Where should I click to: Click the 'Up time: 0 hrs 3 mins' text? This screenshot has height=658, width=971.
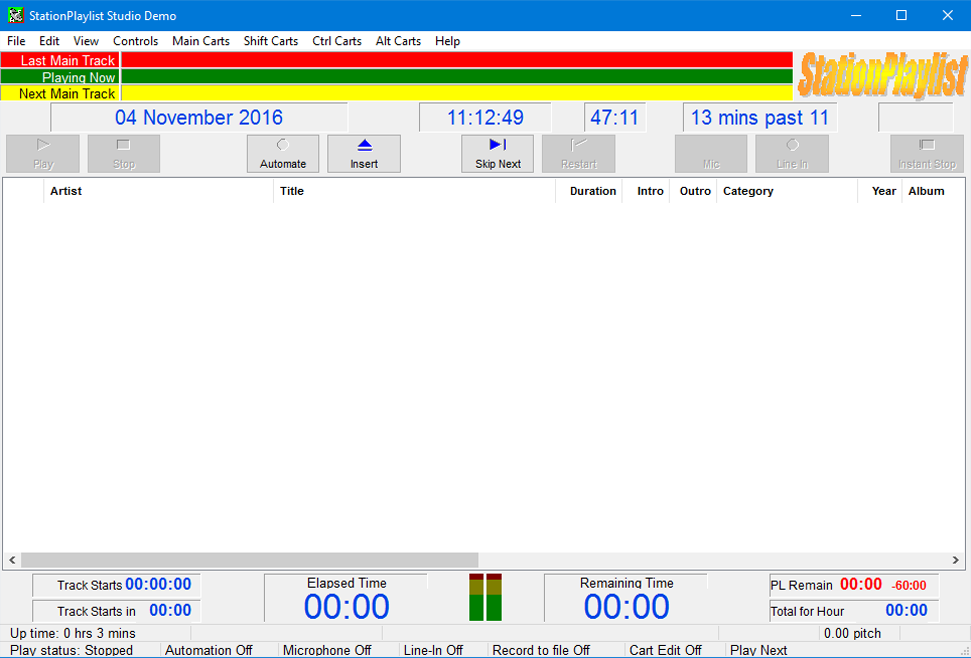coord(72,633)
